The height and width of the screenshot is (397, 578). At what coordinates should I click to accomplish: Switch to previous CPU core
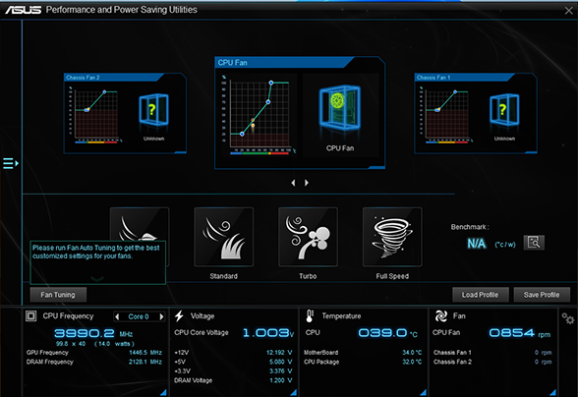tap(117, 316)
